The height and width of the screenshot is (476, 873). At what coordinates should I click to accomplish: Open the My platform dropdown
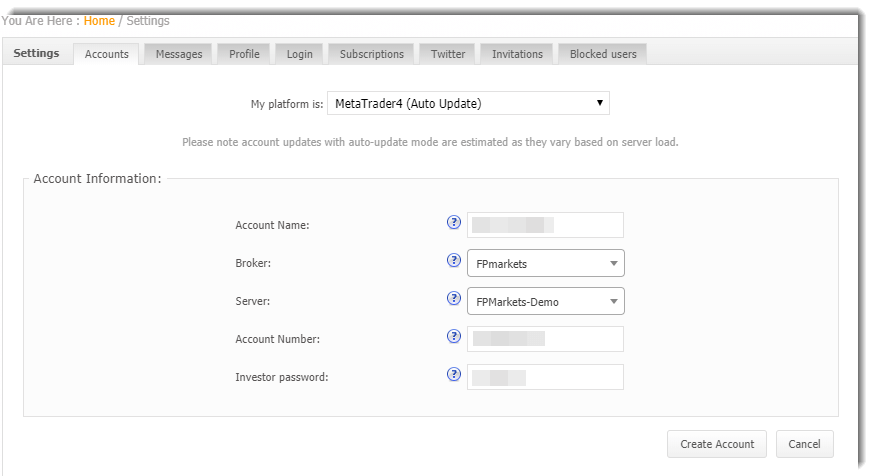(468, 103)
